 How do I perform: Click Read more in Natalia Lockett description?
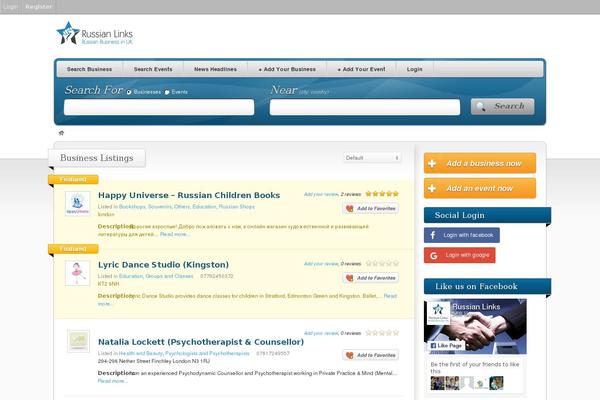pos(112,381)
